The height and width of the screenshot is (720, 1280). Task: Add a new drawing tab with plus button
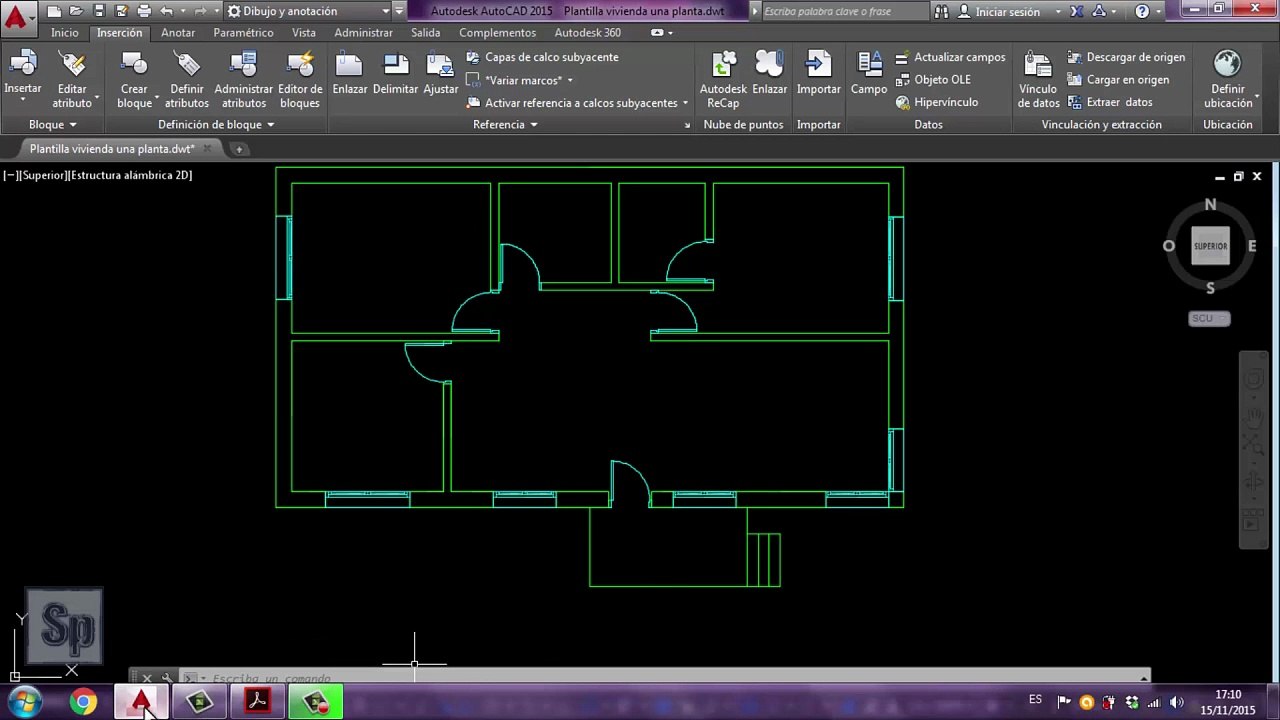click(239, 149)
